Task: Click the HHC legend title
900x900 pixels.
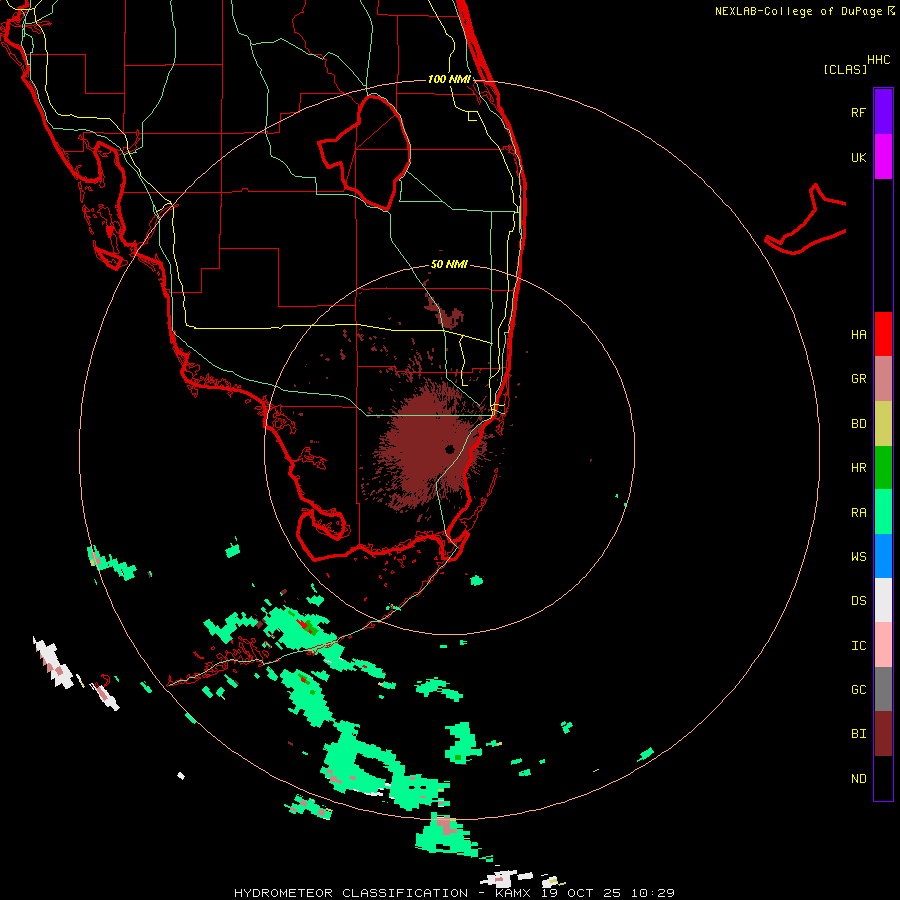Action: [x=878, y=60]
